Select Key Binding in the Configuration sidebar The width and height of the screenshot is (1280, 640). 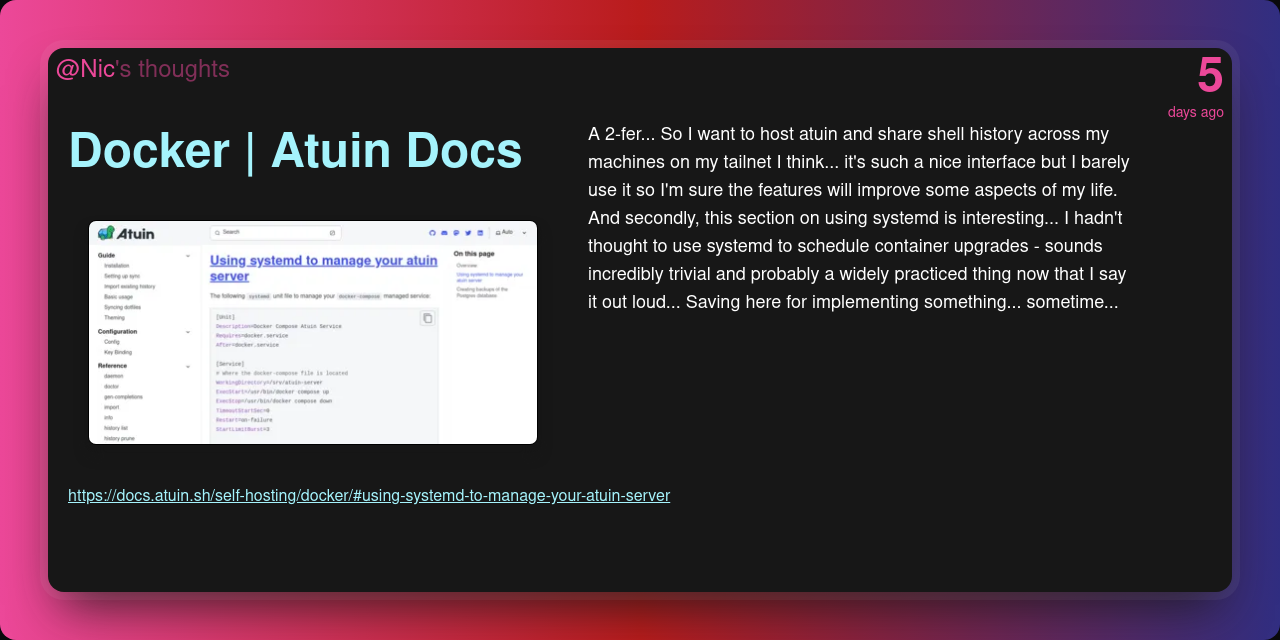click(x=118, y=352)
